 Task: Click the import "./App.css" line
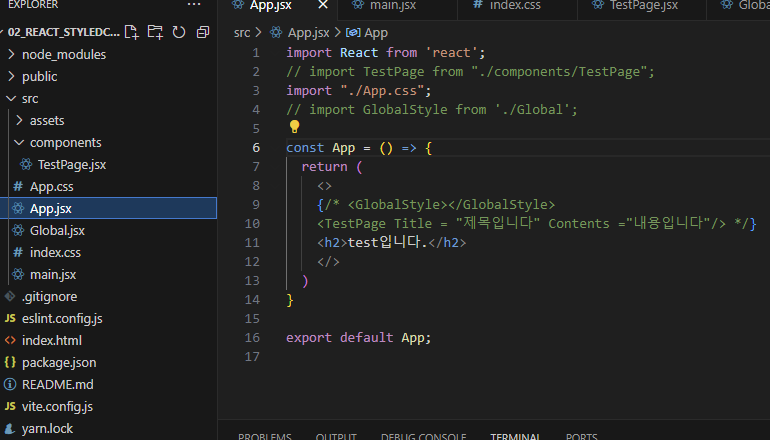358,91
